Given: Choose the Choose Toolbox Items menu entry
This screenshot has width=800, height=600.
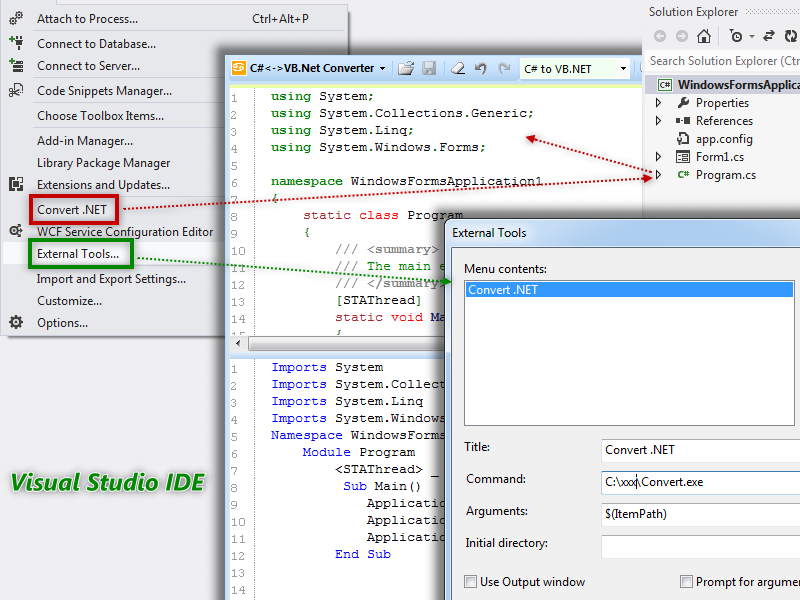Looking at the screenshot, I should (101, 116).
